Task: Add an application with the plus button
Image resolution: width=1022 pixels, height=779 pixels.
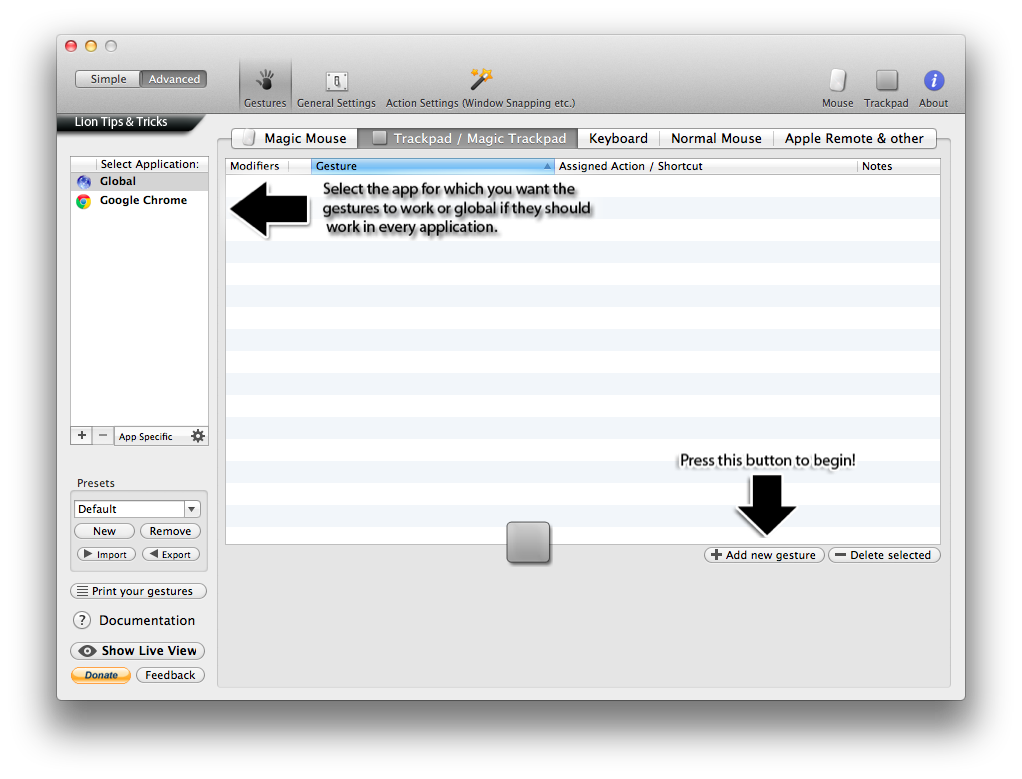Action: pos(82,436)
